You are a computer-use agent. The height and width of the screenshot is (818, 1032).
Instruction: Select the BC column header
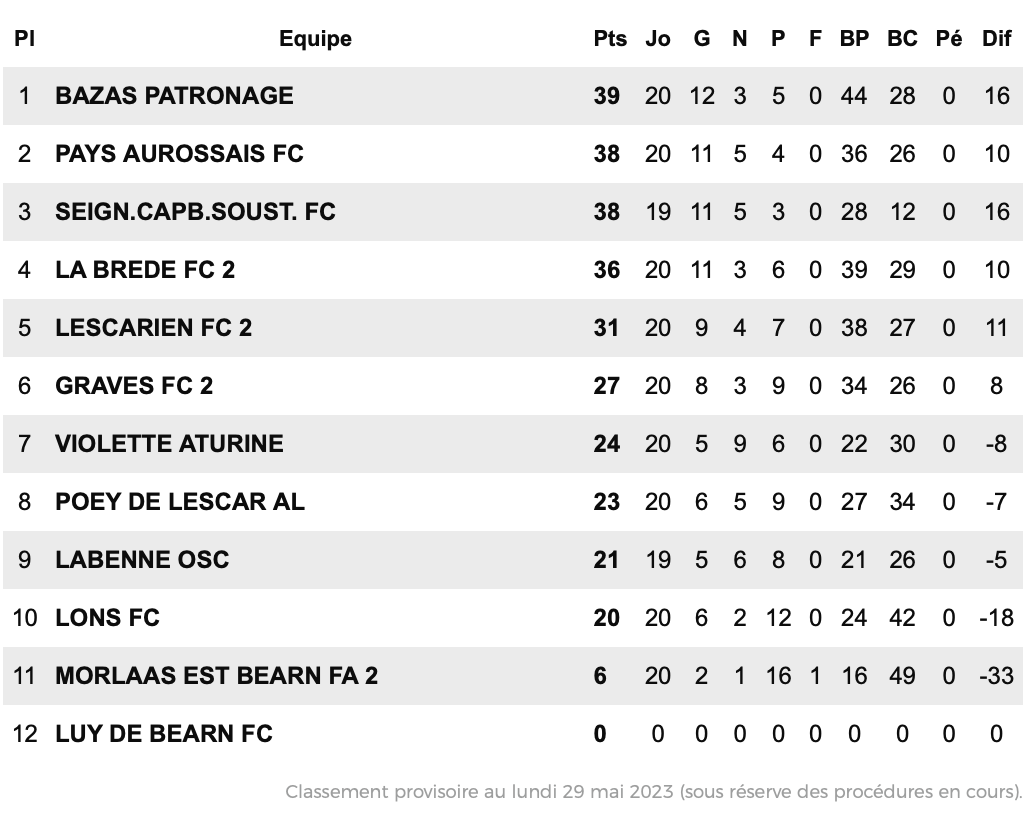click(902, 38)
